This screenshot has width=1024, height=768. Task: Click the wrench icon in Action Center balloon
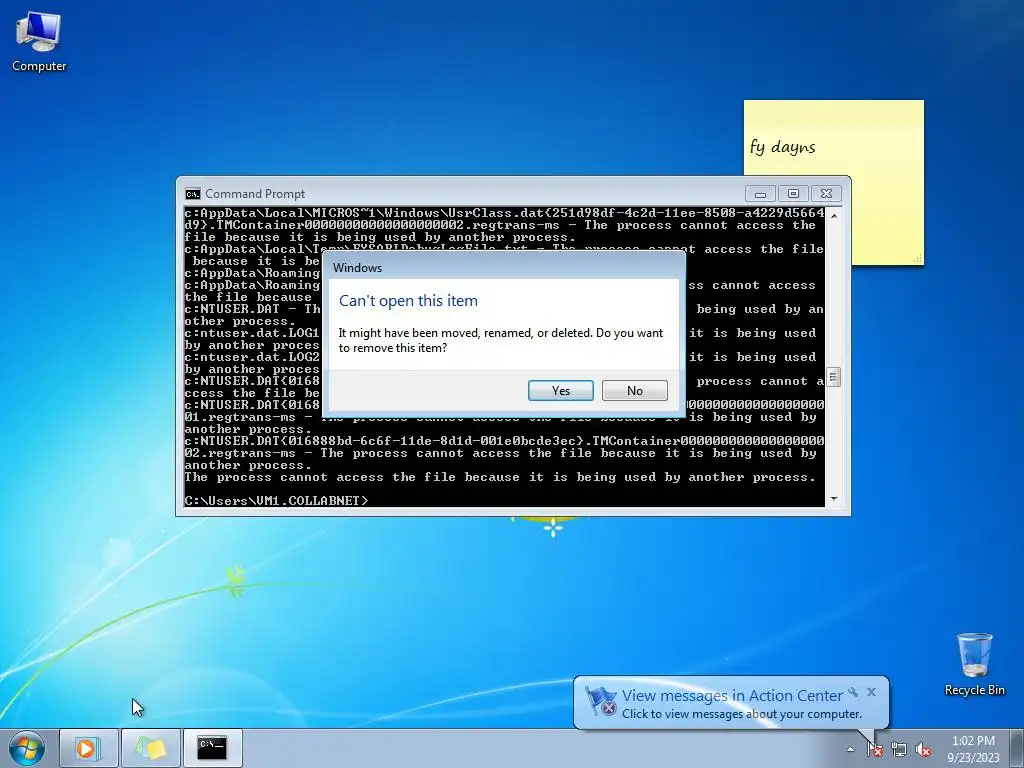853,692
